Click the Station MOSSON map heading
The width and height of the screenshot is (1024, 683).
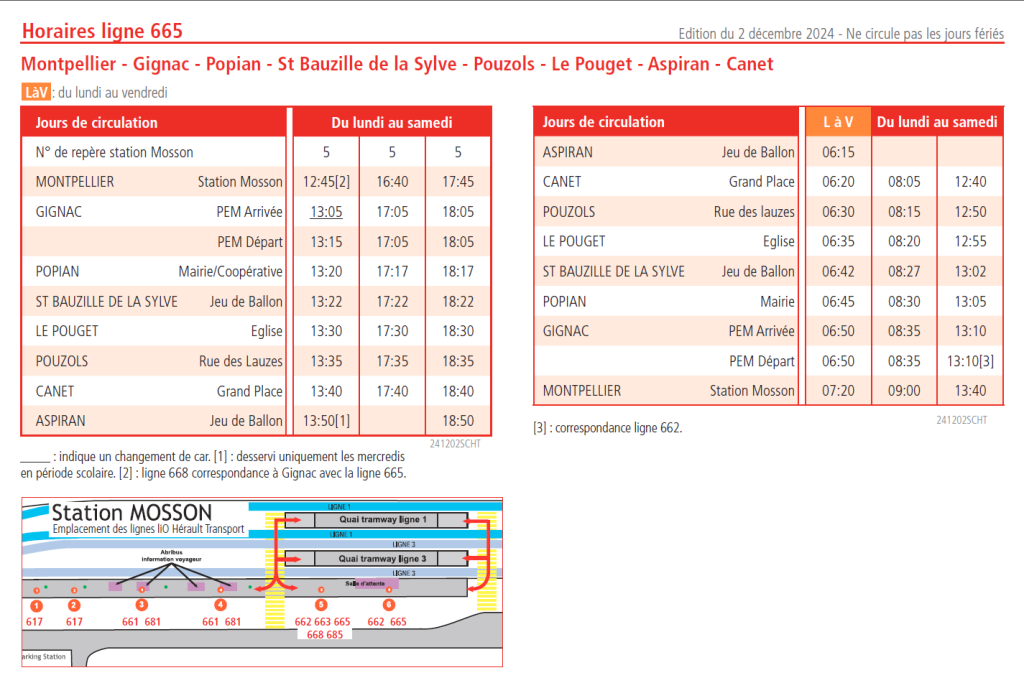click(132, 513)
